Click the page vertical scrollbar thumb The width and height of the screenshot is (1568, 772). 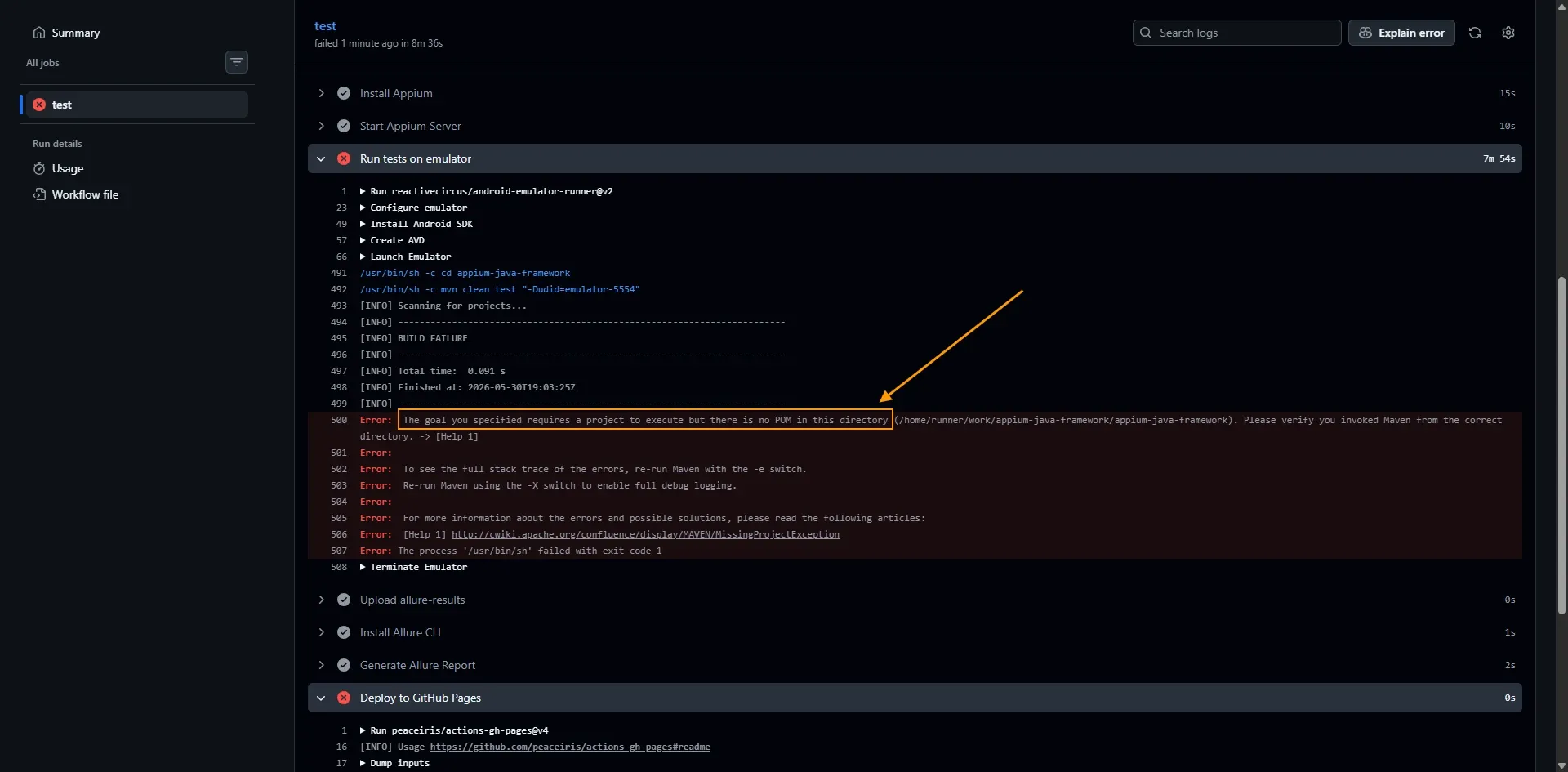[1561, 445]
